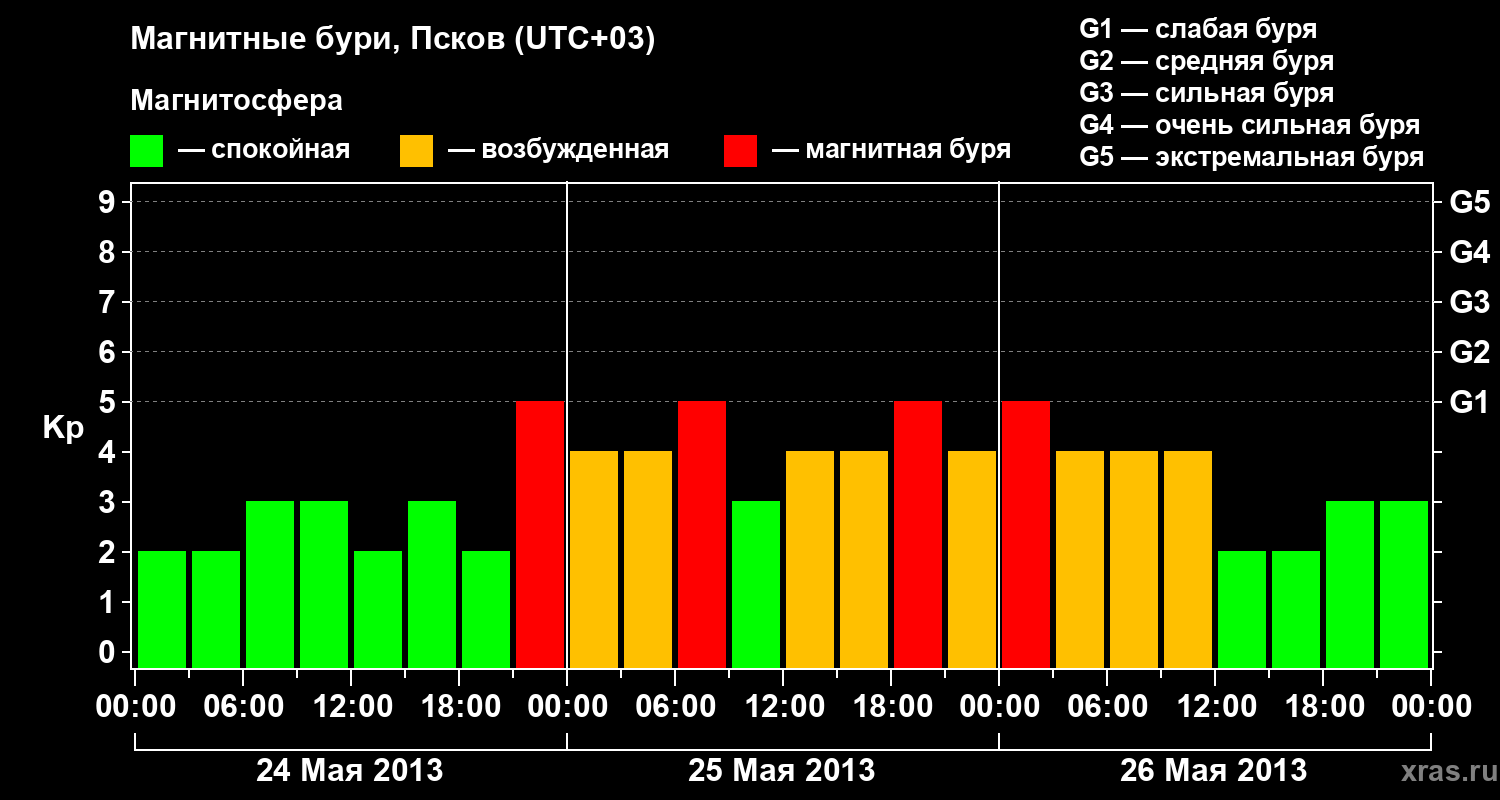Select yellow bar for 00:00–03:00 on 25 May
Viewport: 1500px width, 800px height.
(594, 559)
